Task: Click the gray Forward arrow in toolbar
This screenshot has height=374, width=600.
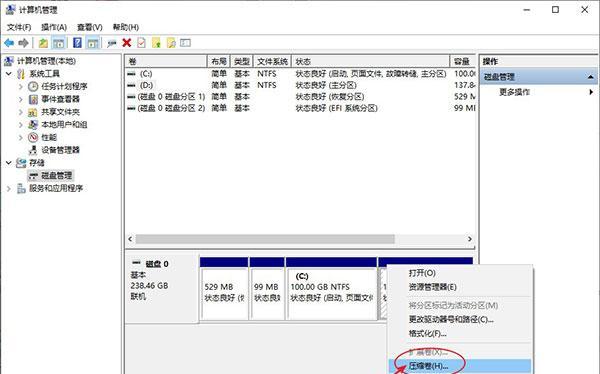Action: [x=23, y=43]
